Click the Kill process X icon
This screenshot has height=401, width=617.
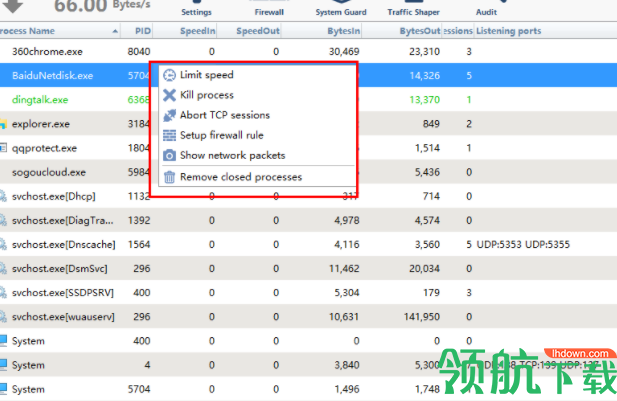tap(169, 95)
